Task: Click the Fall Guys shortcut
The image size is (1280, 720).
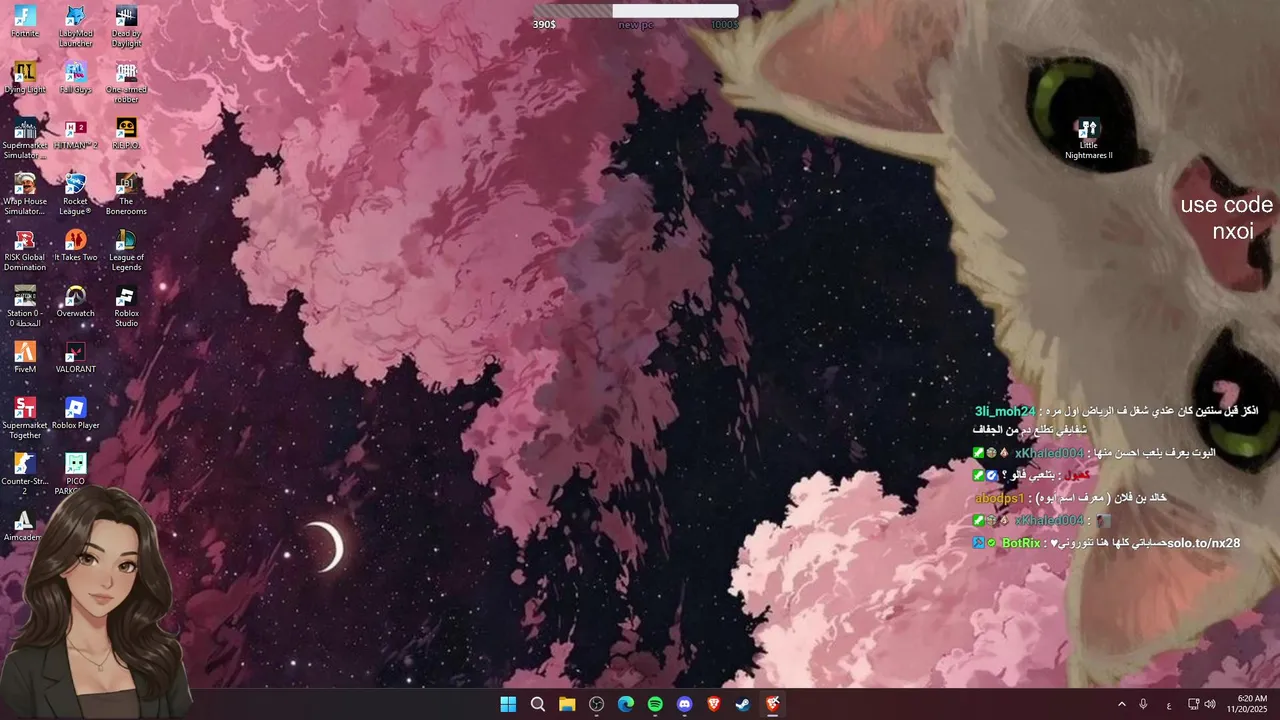Action: tap(76, 78)
